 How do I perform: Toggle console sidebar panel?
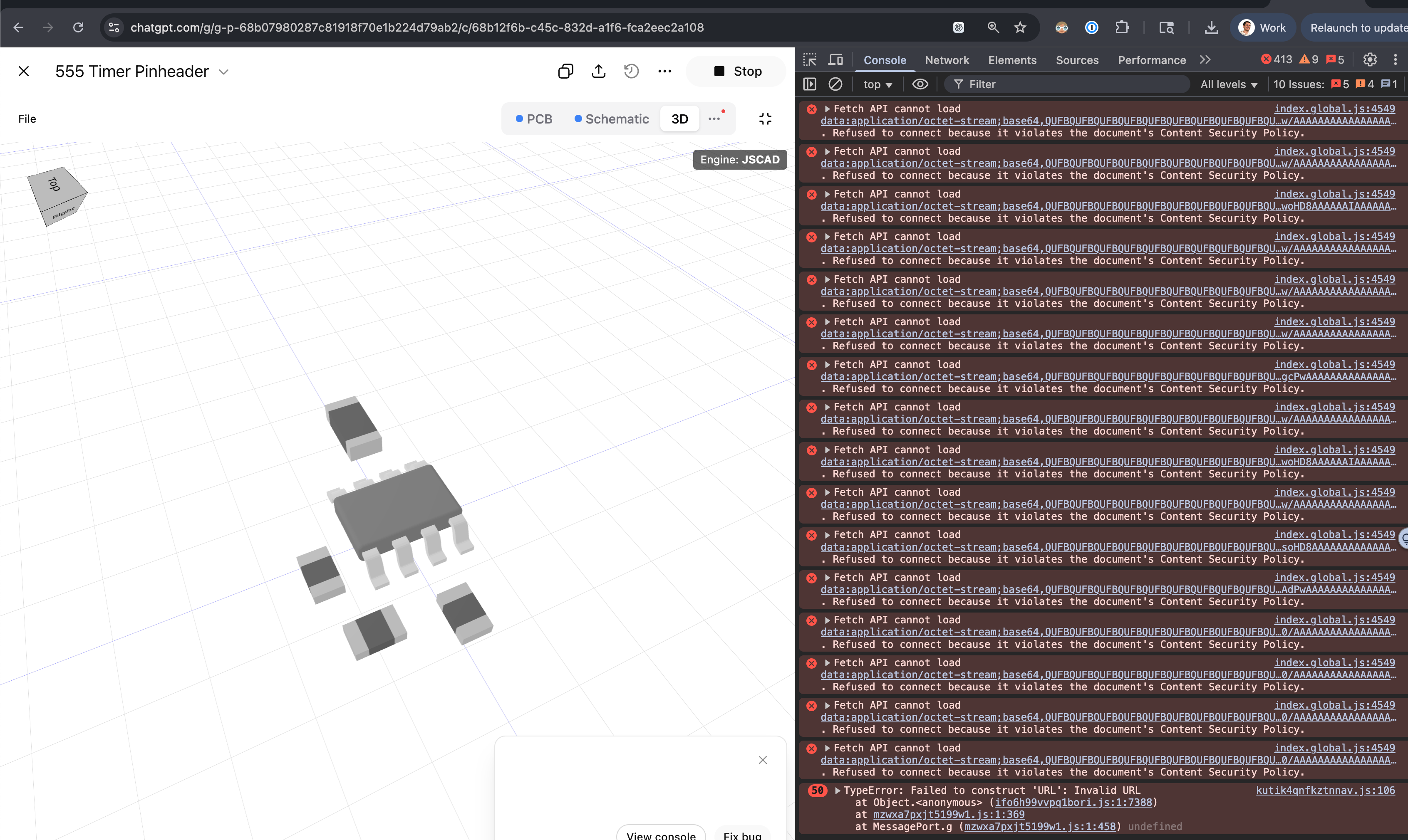(810, 84)
